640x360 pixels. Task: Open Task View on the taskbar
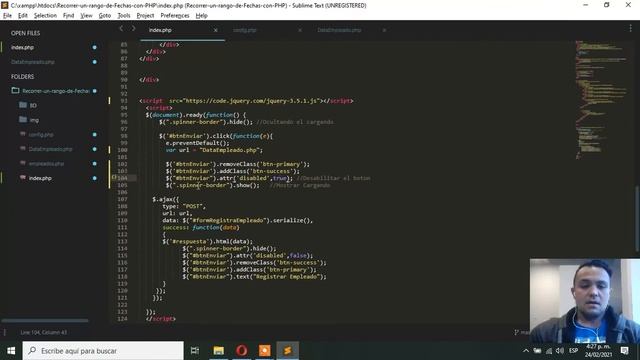(x=195, y=351)
